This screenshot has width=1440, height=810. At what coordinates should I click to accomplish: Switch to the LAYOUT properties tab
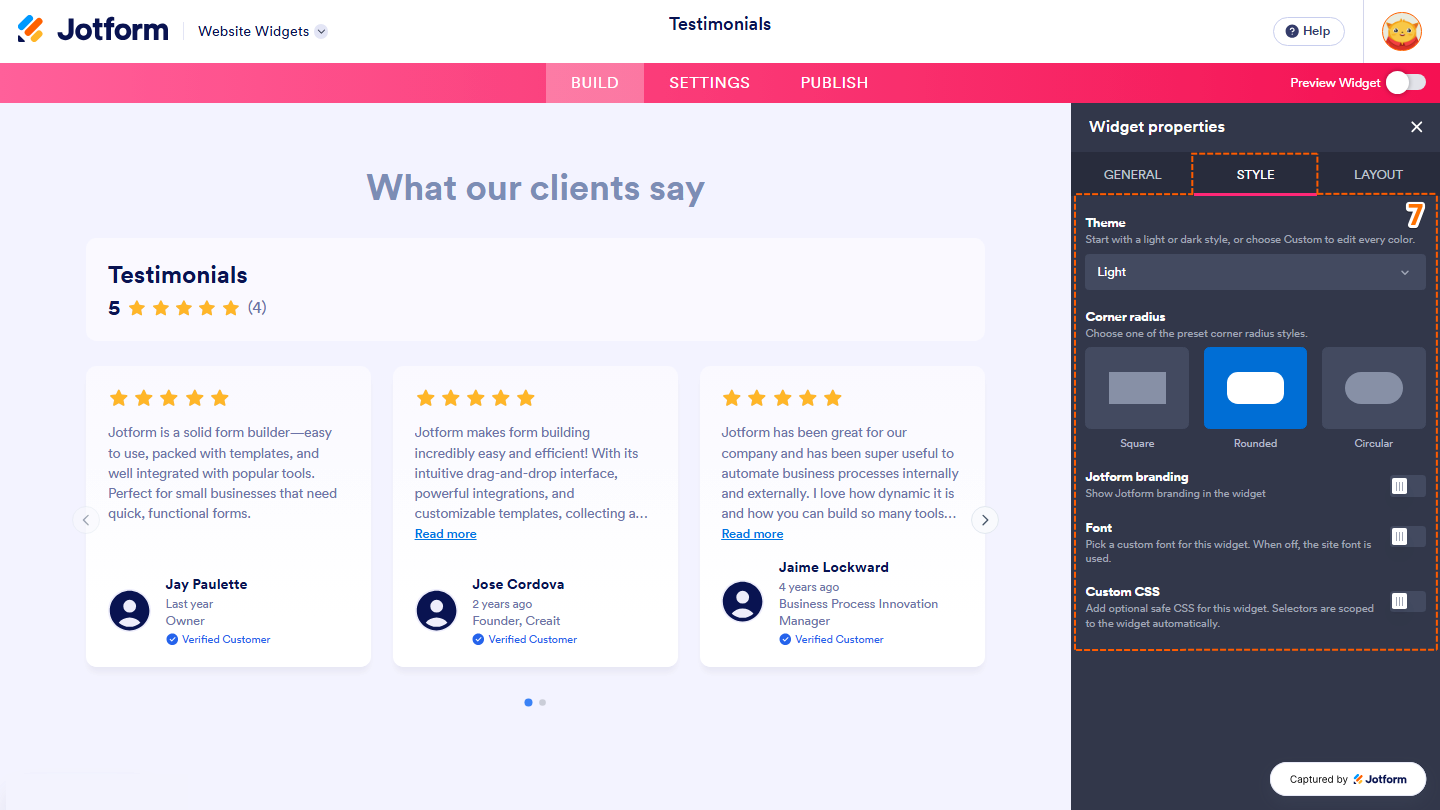point(1378,174)
